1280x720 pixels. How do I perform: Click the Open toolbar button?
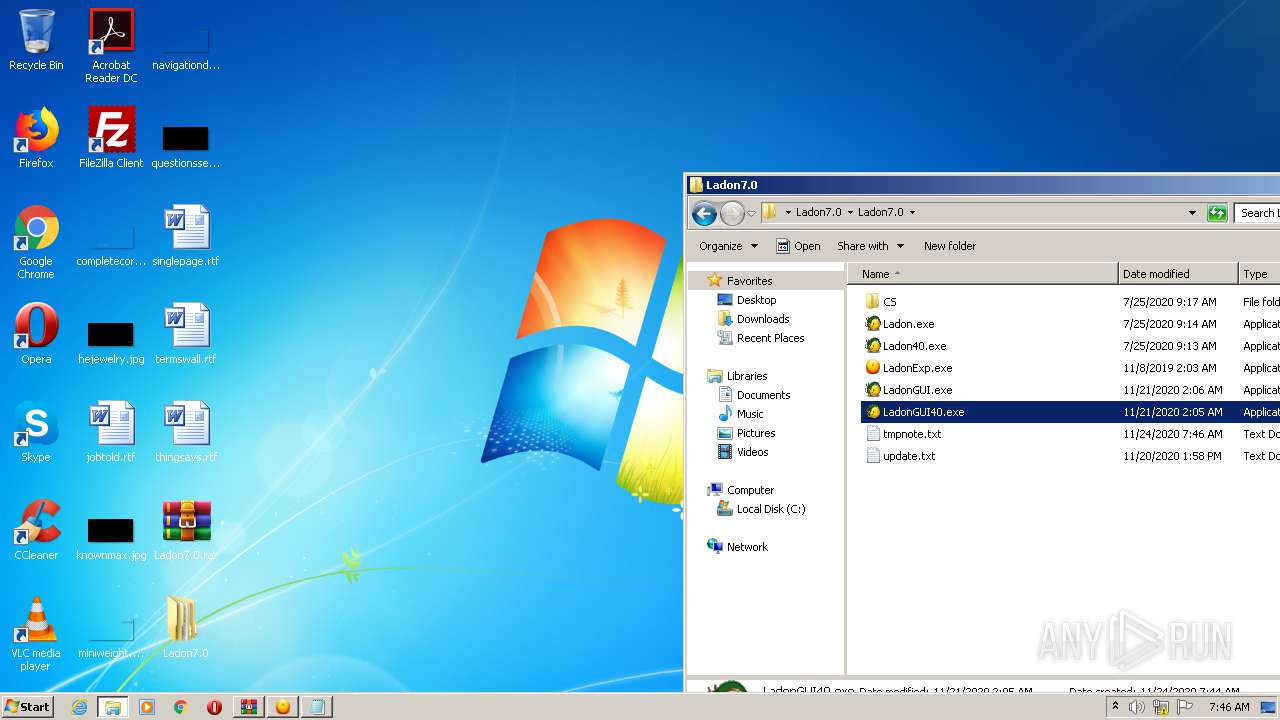798,246
